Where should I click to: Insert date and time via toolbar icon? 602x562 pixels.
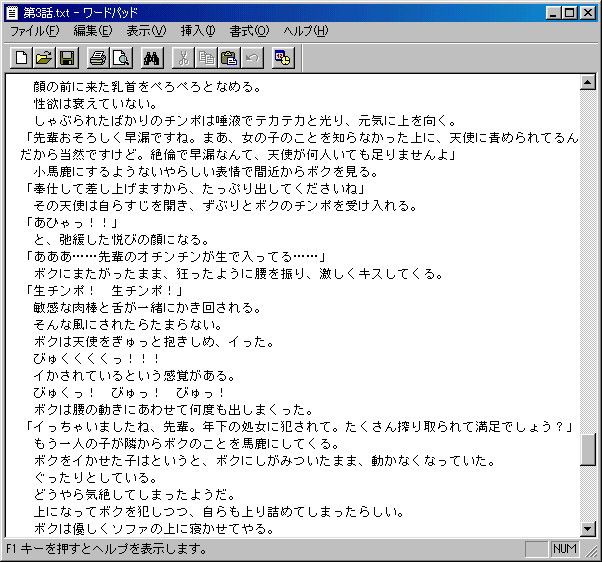(283, 58)
